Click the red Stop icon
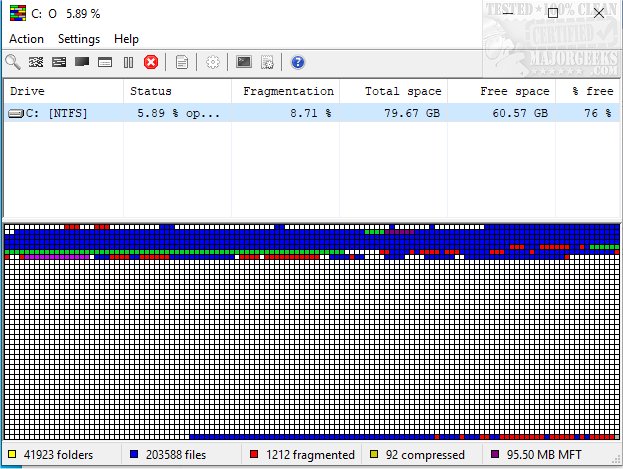 [151, 62]
